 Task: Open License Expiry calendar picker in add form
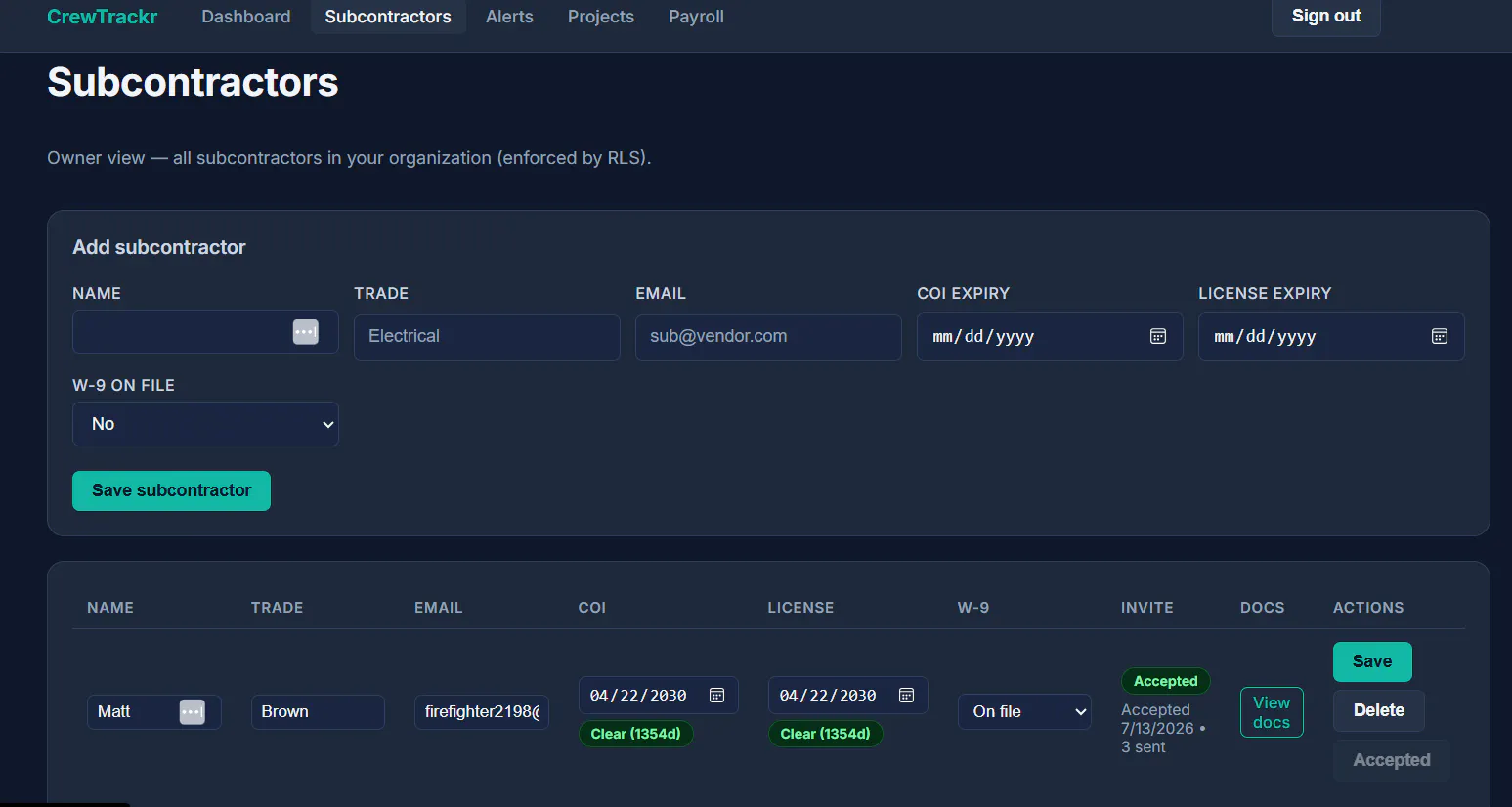point(1440,336)
